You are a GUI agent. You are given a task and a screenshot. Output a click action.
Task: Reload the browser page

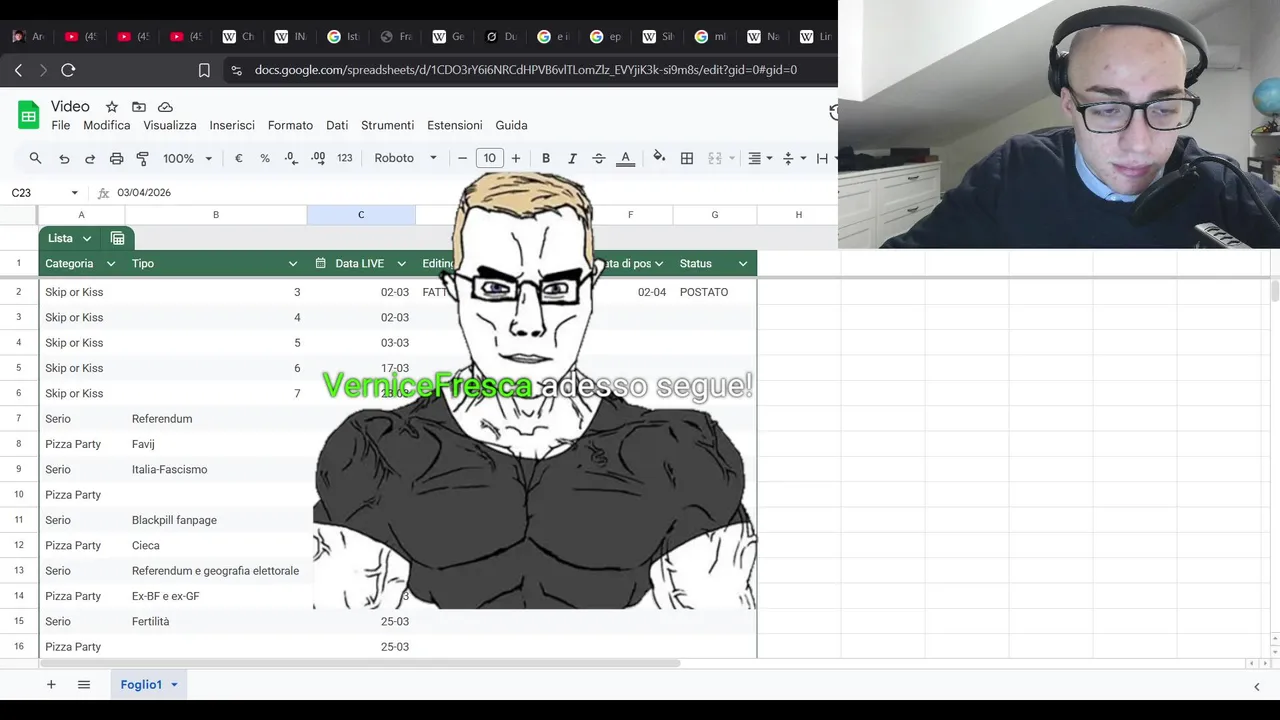coord(68,70)
